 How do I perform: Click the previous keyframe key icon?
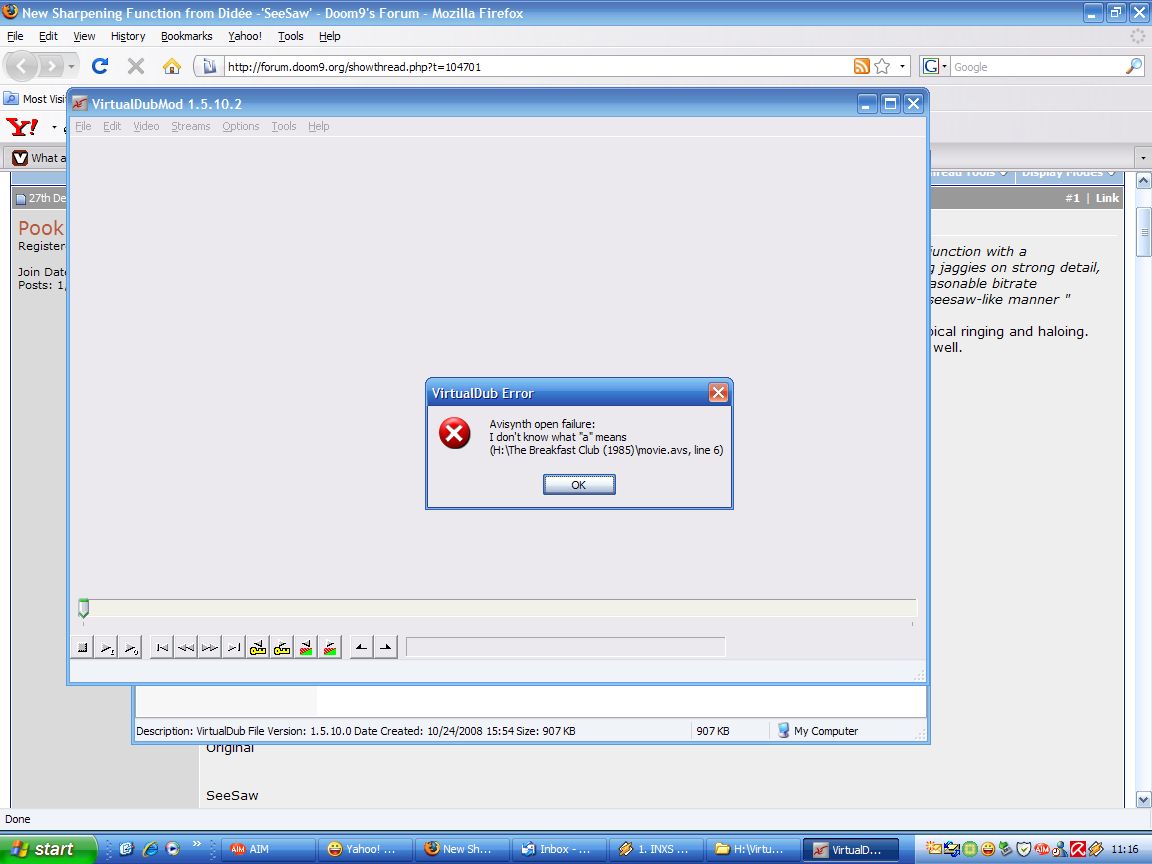coord(258,647)
